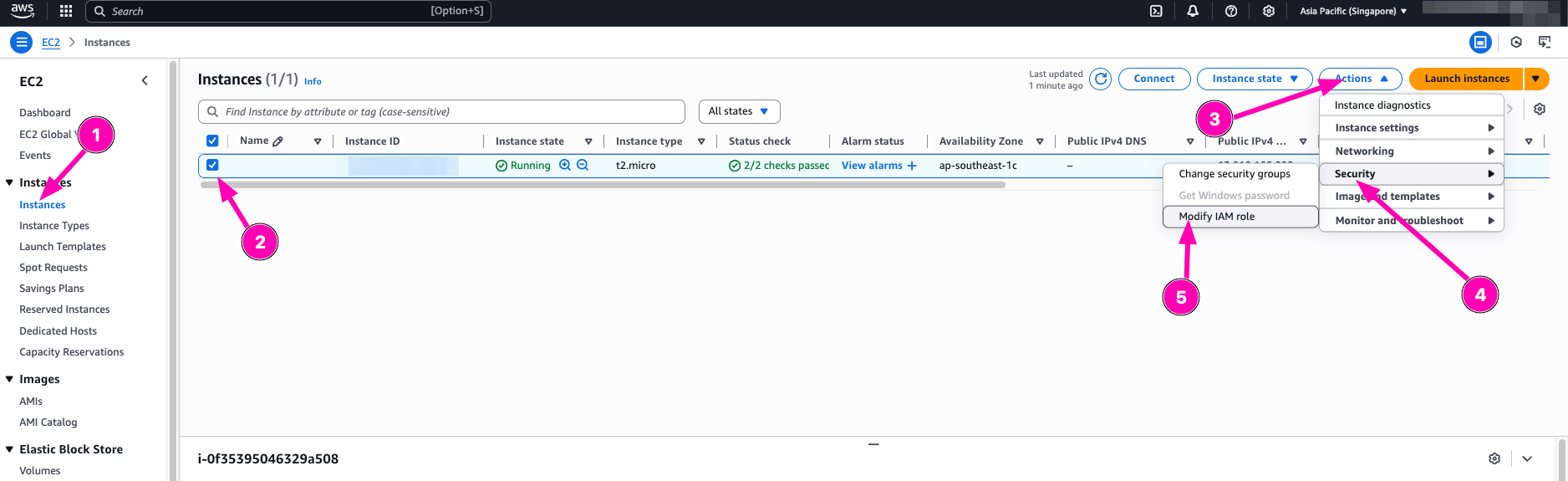Screen dimensions: 1568x481
Task: Open the AWS services grid menu
Action: pos(66,11)
